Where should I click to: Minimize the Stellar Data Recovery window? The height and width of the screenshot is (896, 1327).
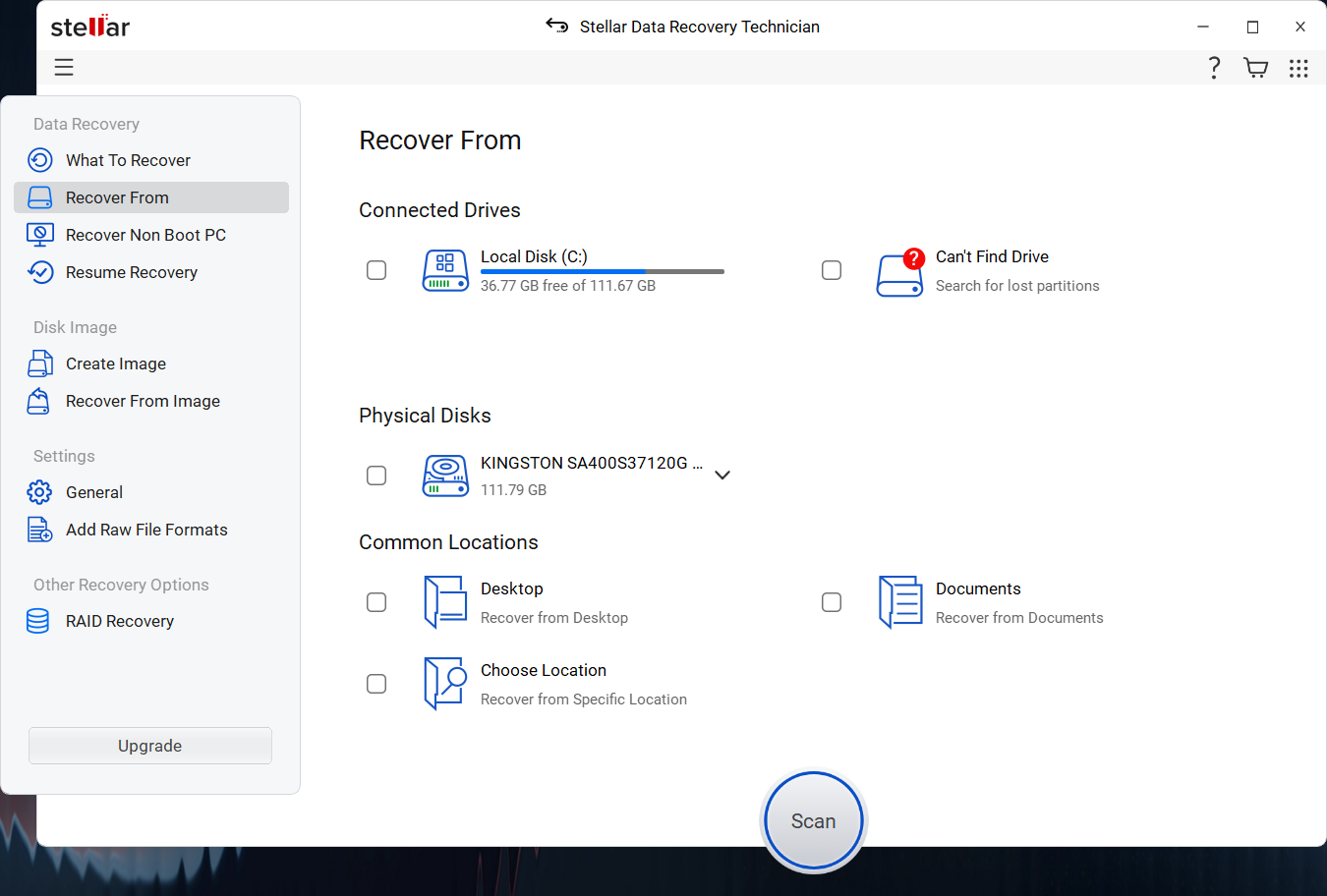click(1203, 27)
